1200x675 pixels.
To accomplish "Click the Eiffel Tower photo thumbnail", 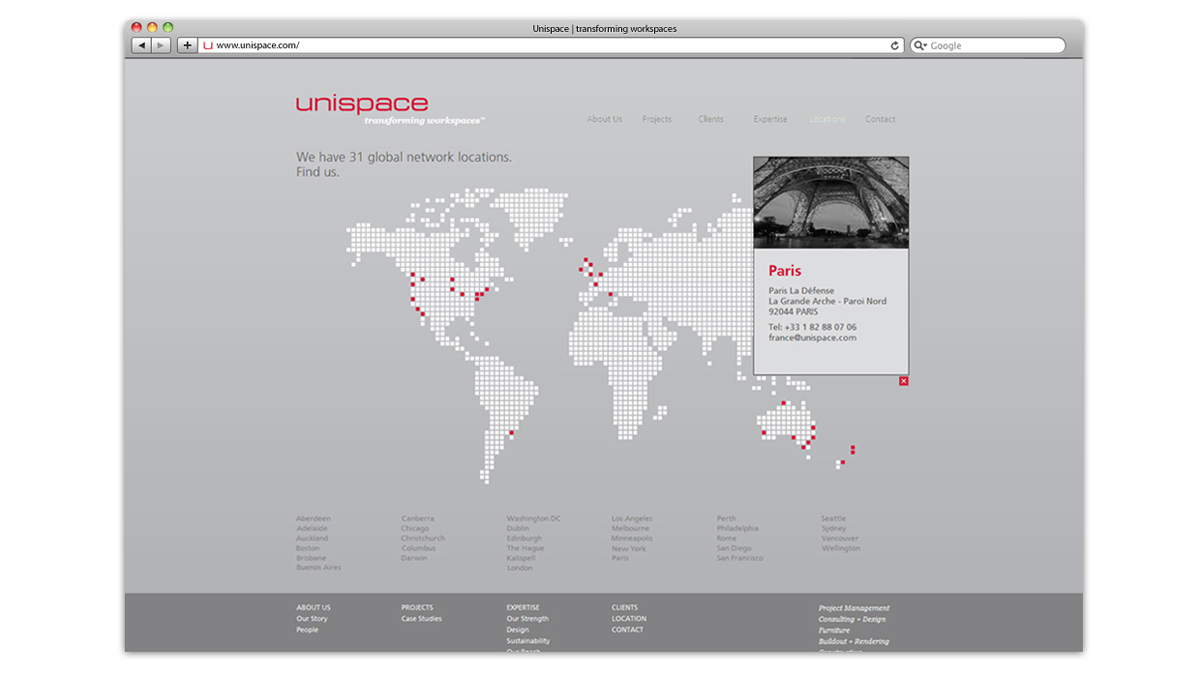I will click(x=831, y=202).
